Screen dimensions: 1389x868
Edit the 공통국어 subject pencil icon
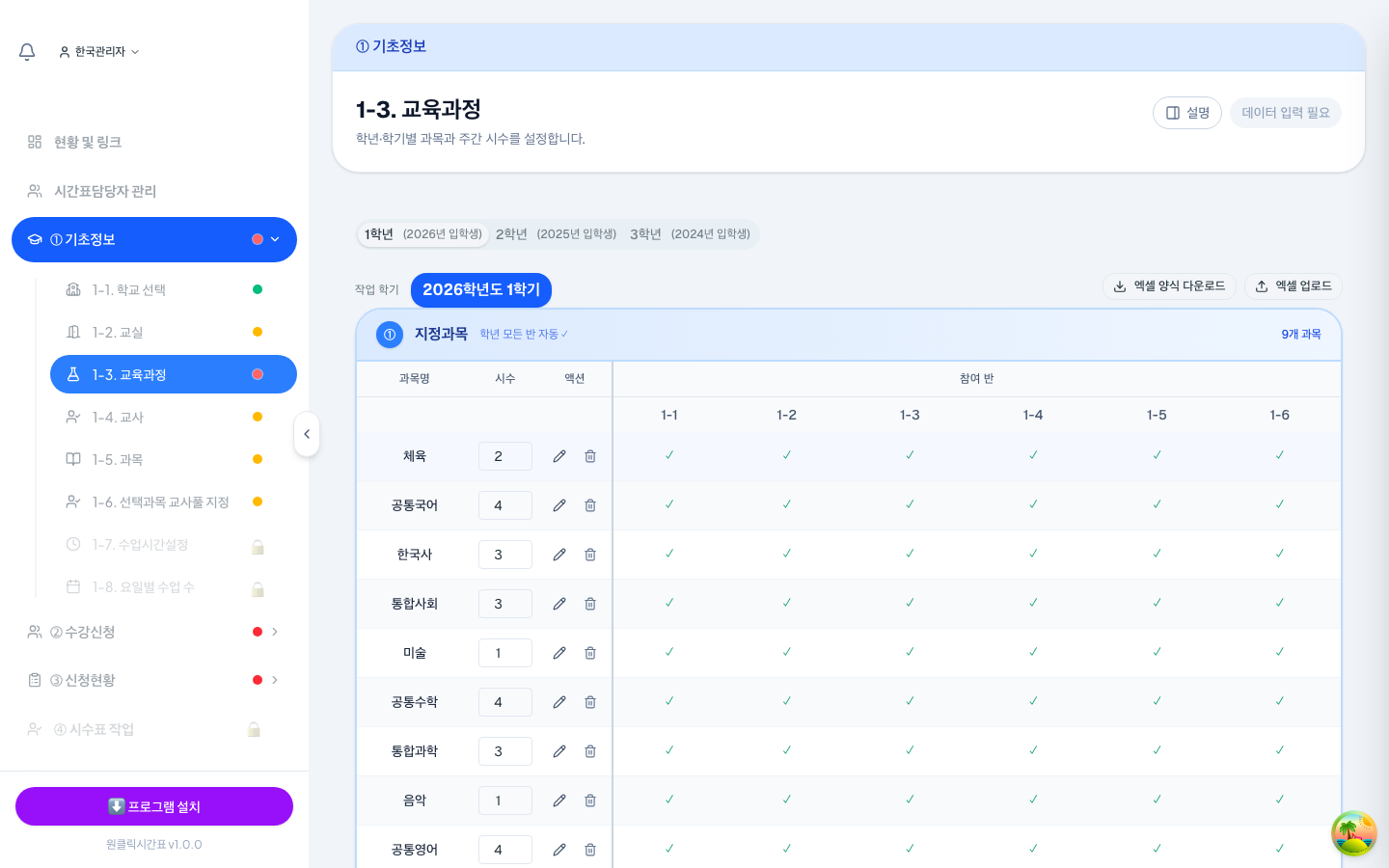click(x=559, y=505)
